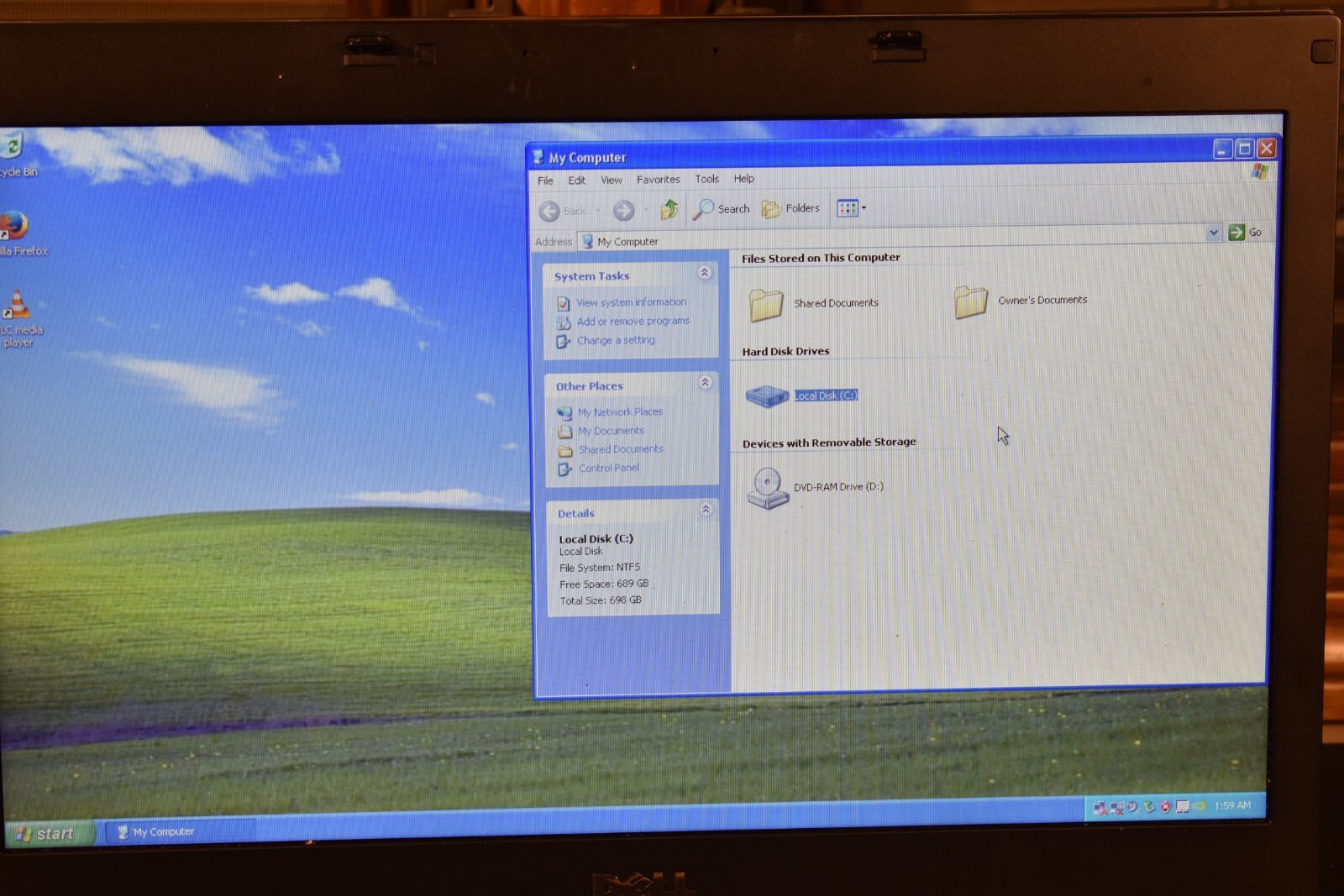Click the Windows flag logo in toolbar
The image size is (1344, 896).
coord(1259,171)
